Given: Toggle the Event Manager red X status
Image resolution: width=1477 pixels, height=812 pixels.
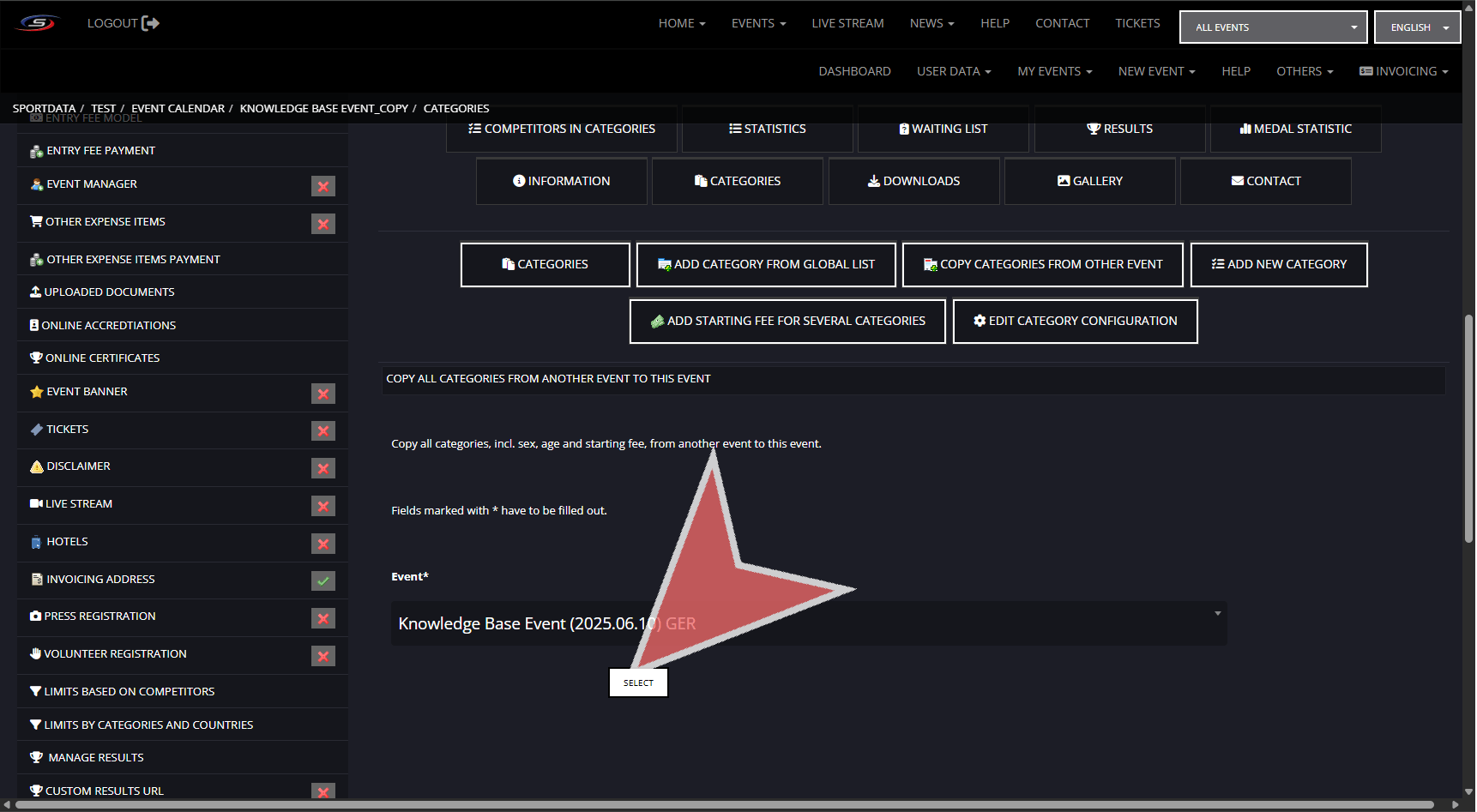Looking at the screenshot, I should (323, 186).
